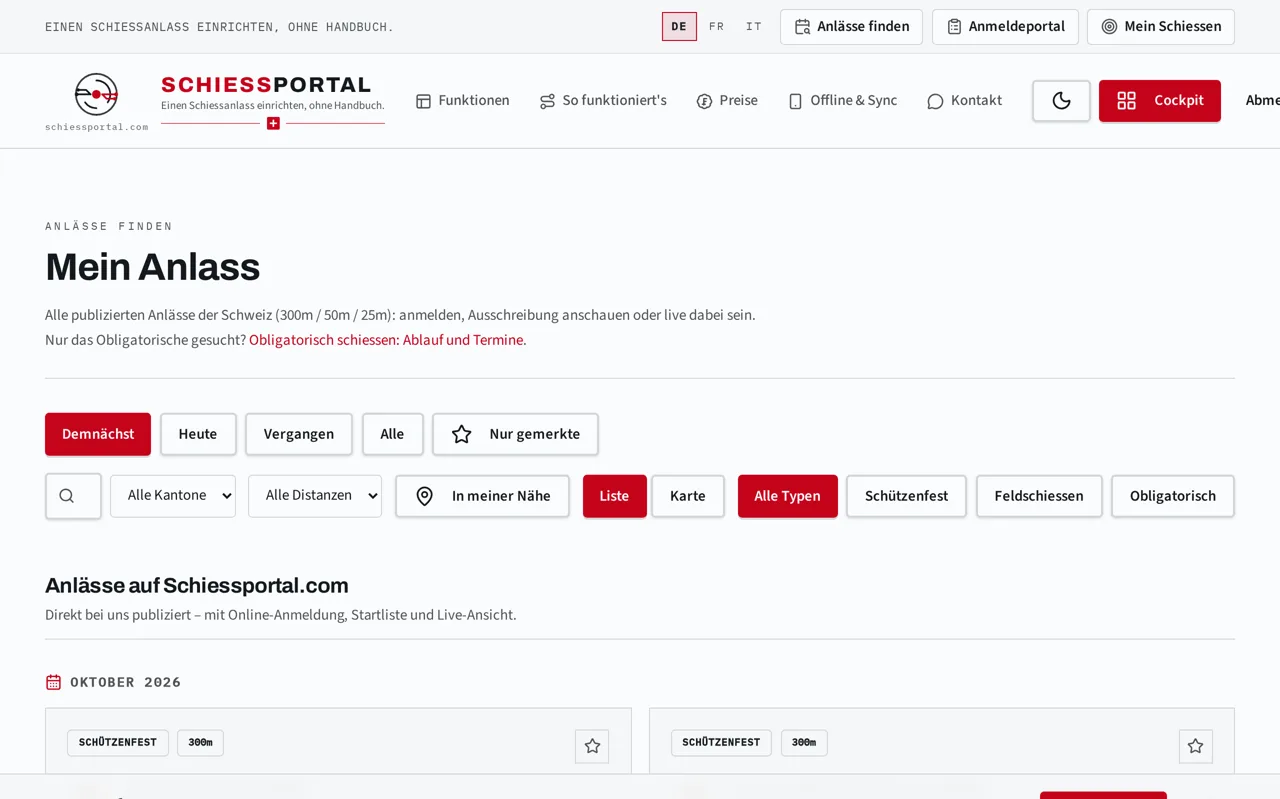The image size is (1280, 799).
Task: Toggle dark mode with the moon icon
Action: coord(1061,101)
